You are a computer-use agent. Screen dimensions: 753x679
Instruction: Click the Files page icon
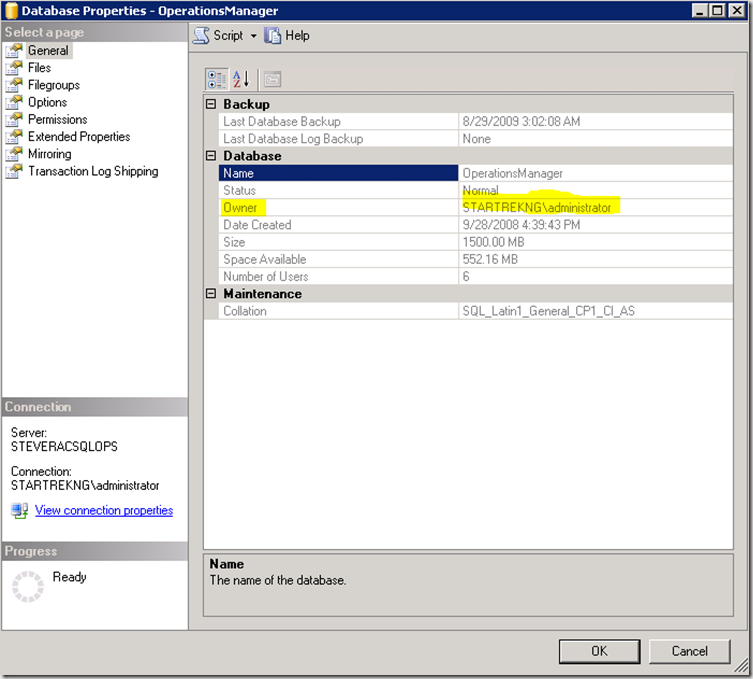click(x=14, y=68)
